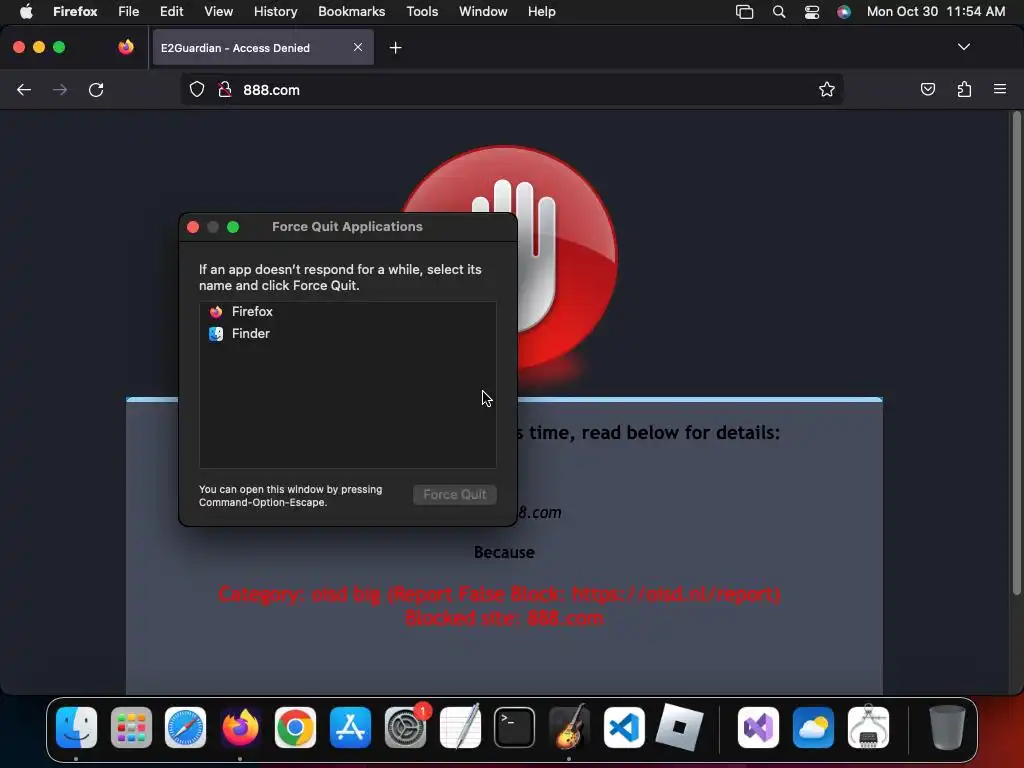This screenshot has height=768, width=1024.
Task: Open Finder from the Dock
Action: coord(76,727)
